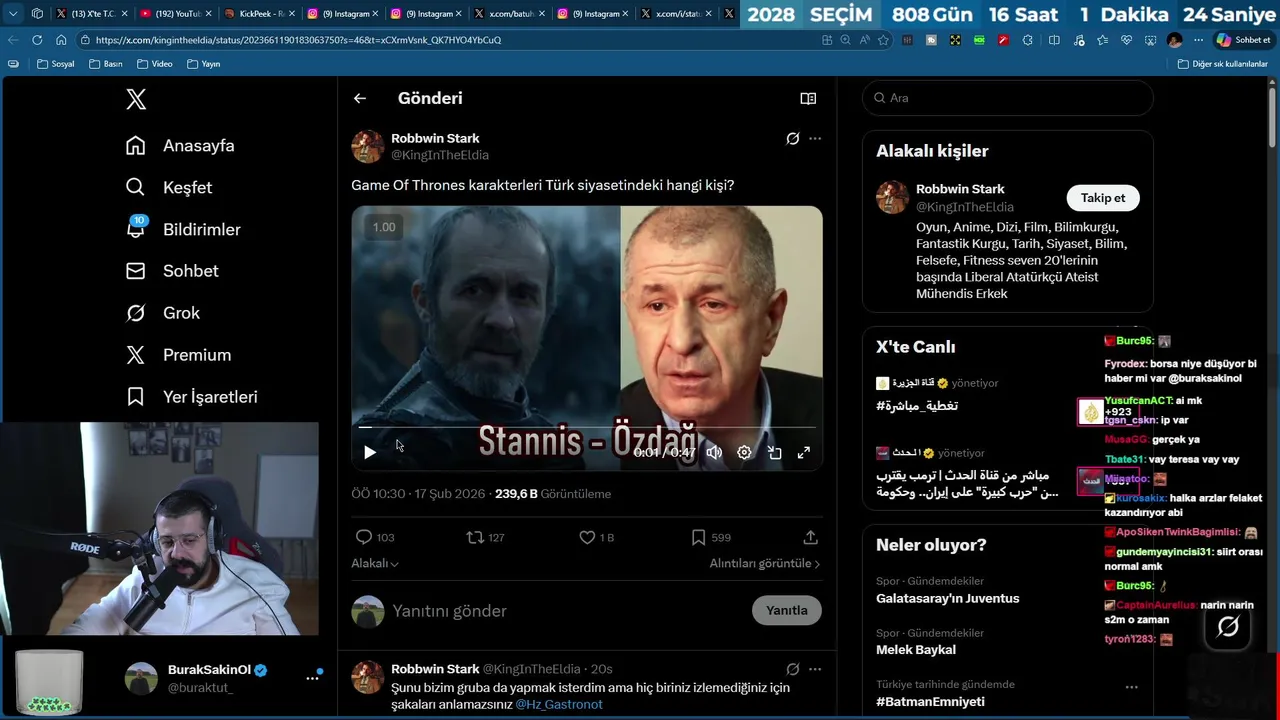Image resolution: width=1280 pixels, height=720 pixels.
Task: Open the tab list dropdown arrow
Action: 13,13
